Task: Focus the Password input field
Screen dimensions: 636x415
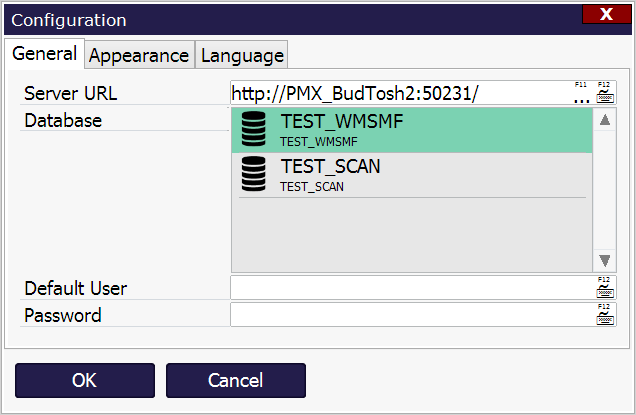Action: 410,315
